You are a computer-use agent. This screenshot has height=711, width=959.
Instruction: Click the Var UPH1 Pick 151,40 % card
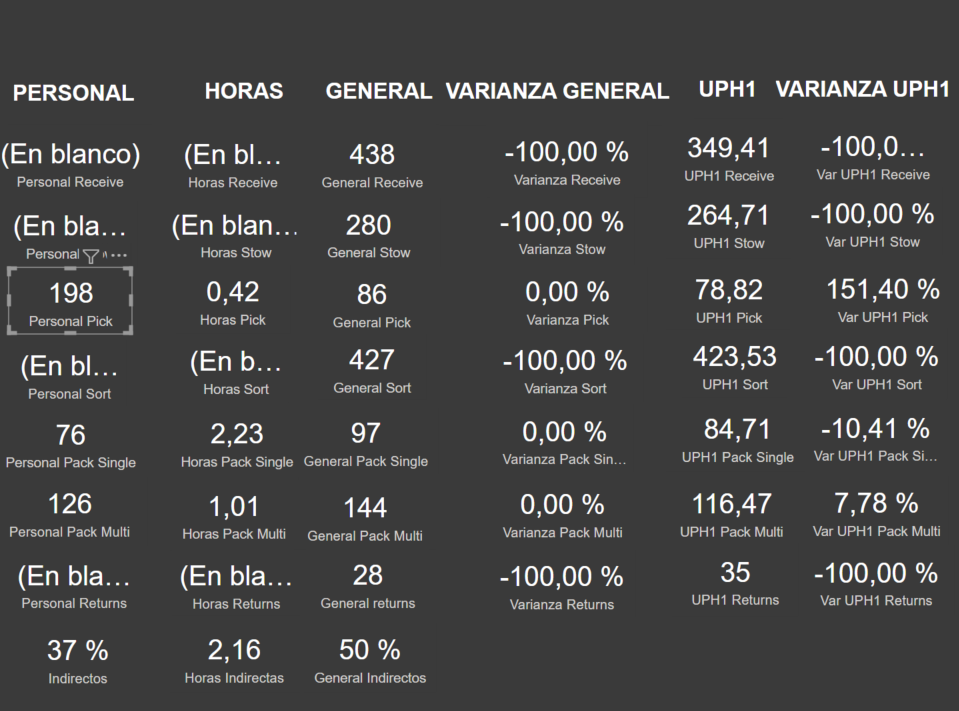[x=882, y=301]
